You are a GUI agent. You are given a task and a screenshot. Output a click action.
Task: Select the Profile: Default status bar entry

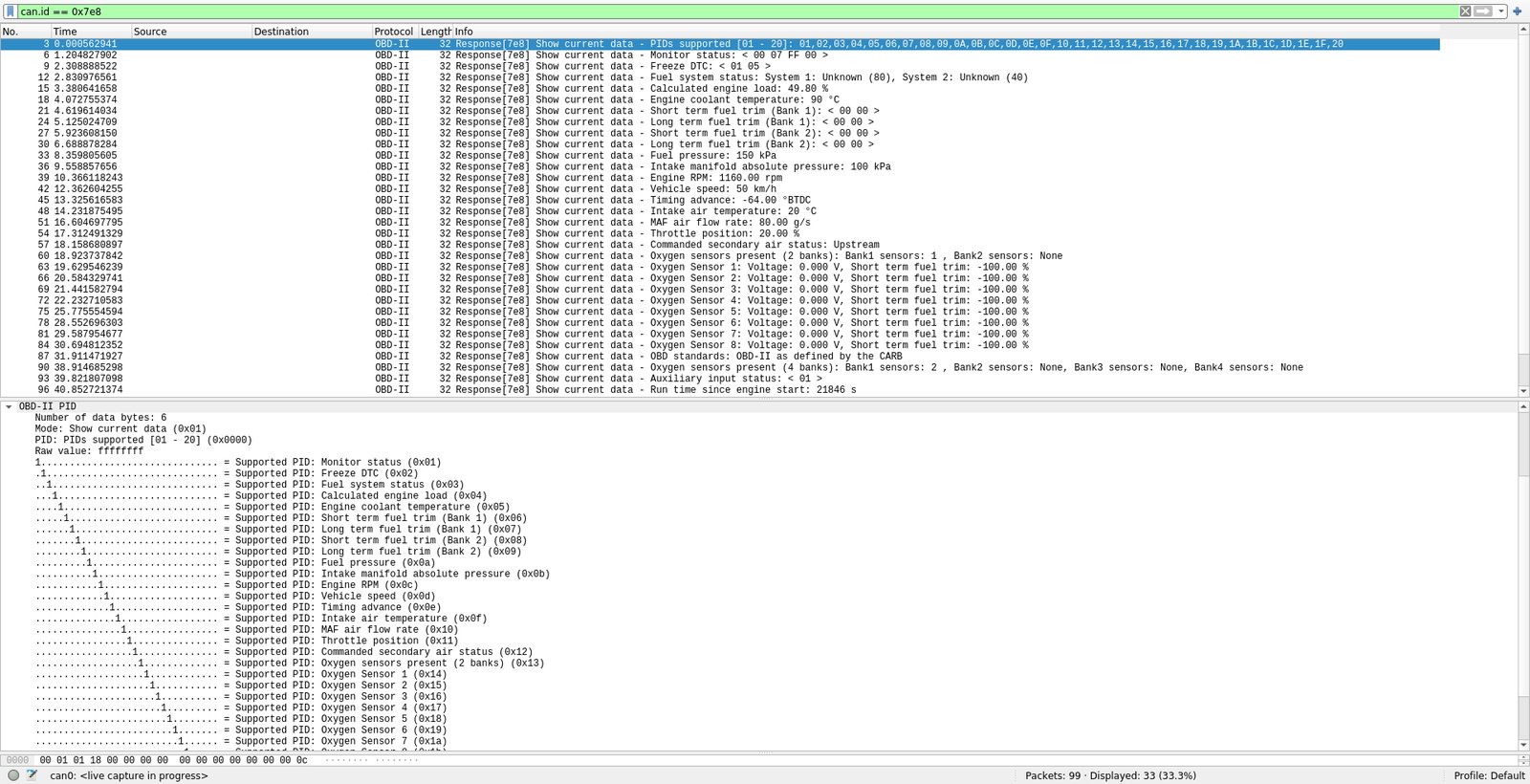1489,775
